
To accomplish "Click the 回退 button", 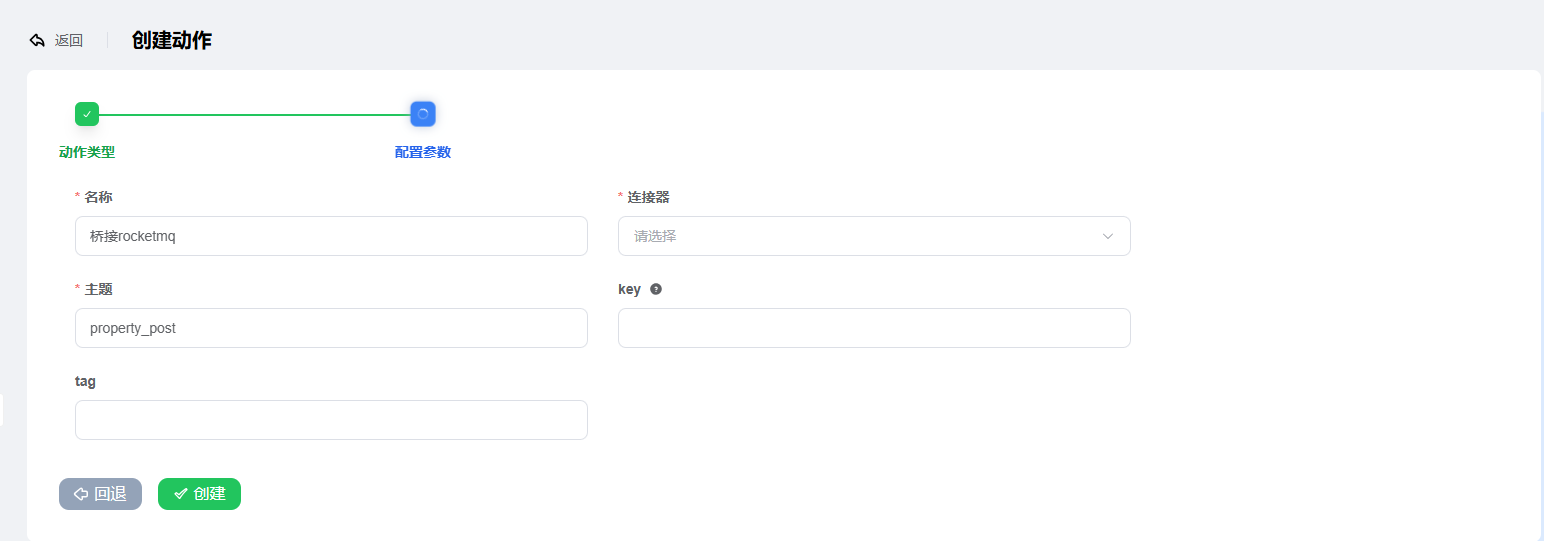I will (100, 494).
